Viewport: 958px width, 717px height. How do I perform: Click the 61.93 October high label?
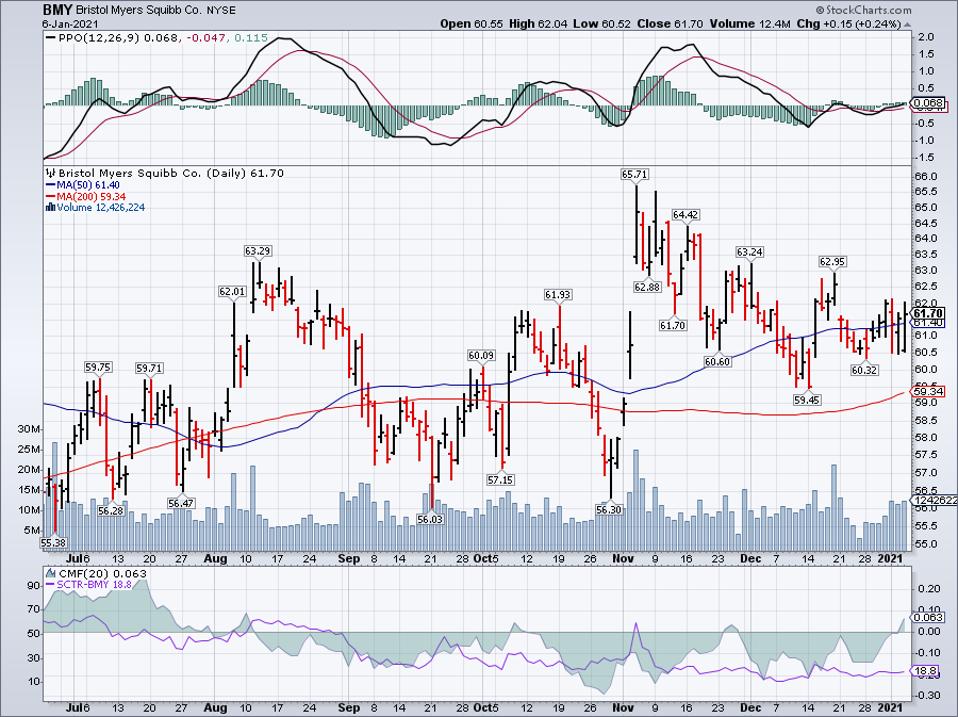[558, 295]
